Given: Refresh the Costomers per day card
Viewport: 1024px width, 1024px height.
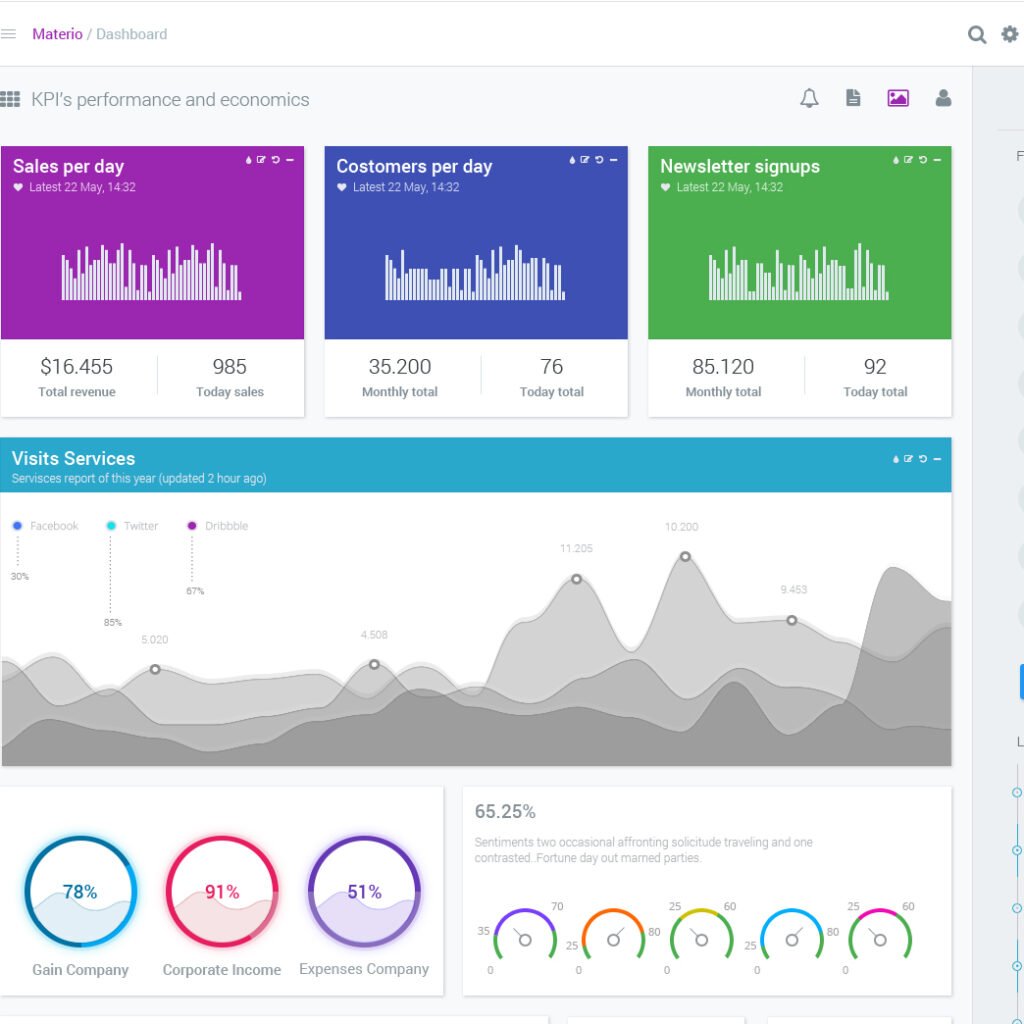Looking at the screenshot, I should click(599, 160).
